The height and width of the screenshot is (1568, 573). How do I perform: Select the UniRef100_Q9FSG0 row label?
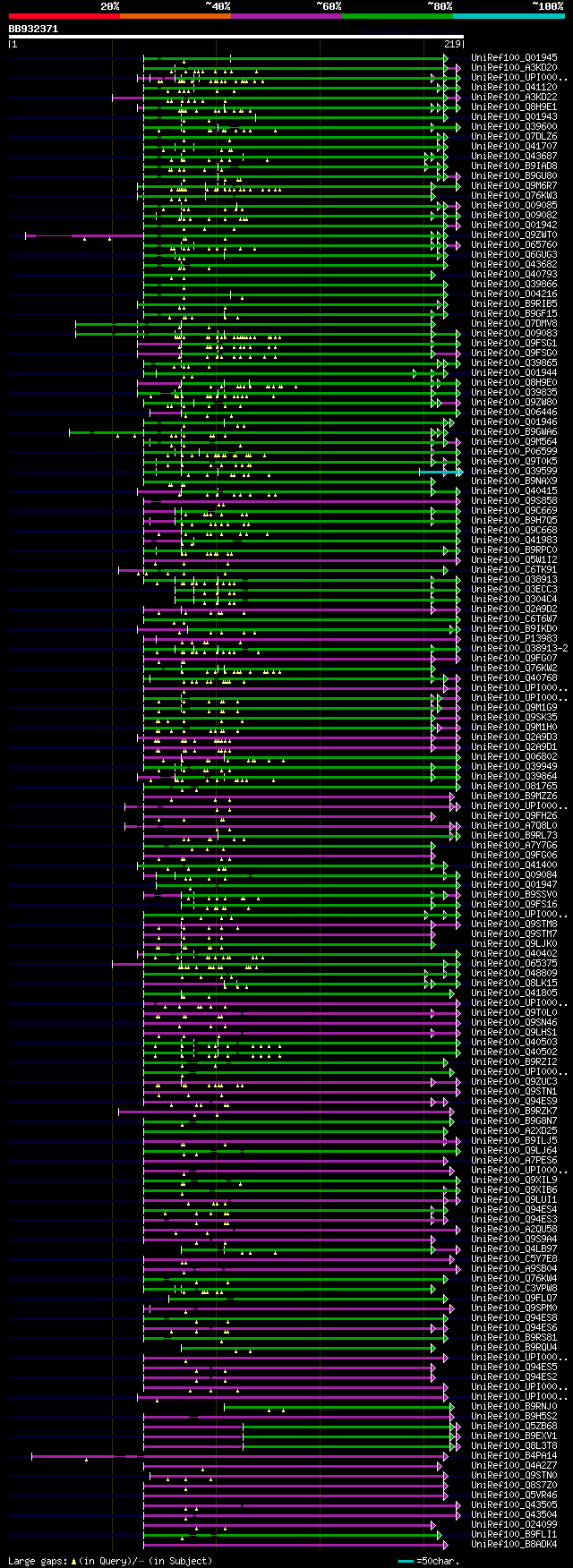514,354
